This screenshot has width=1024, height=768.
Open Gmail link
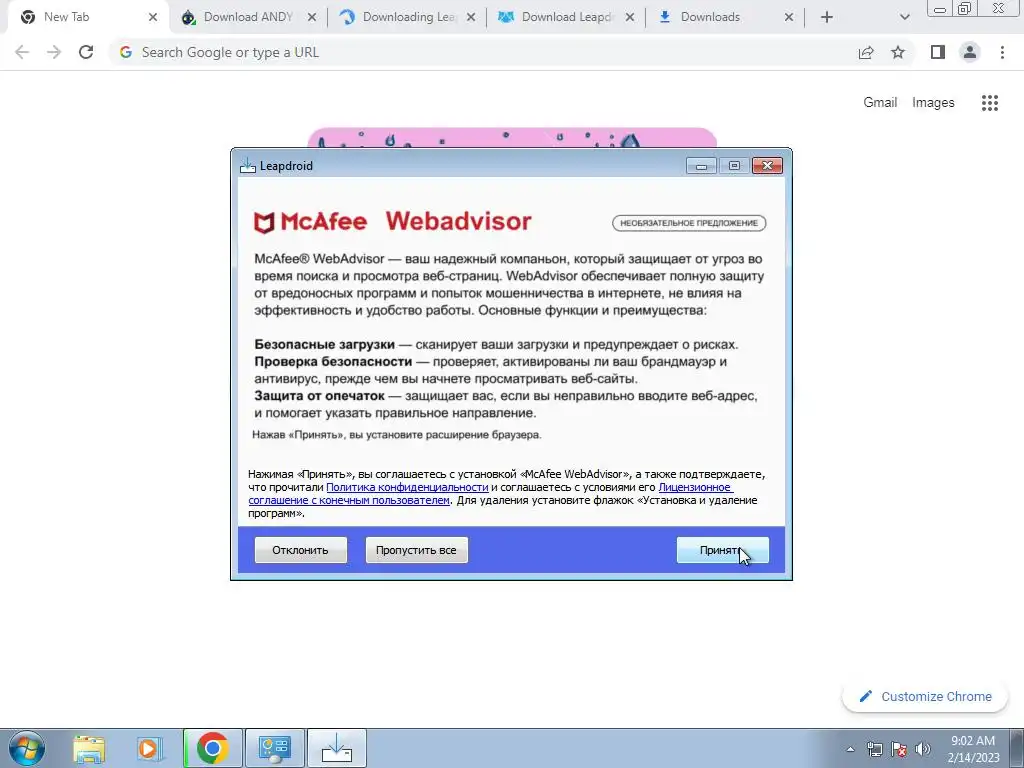[x=880, y=103]
